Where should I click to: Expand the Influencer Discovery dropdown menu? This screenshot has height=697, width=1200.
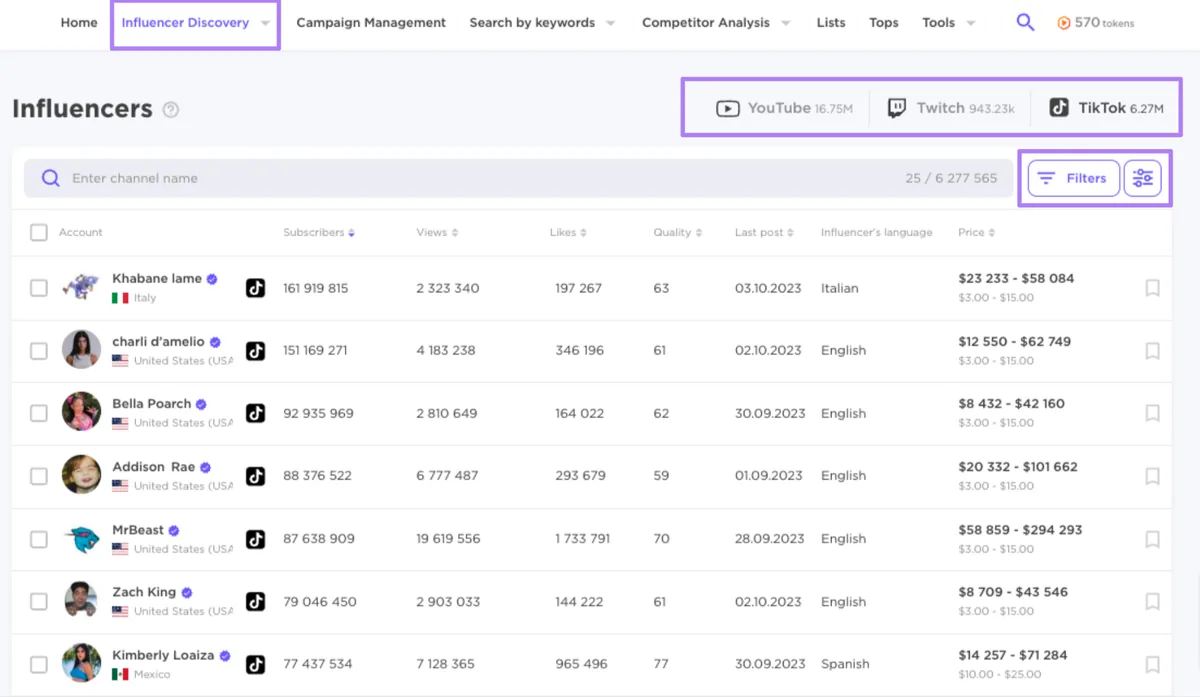265,23
